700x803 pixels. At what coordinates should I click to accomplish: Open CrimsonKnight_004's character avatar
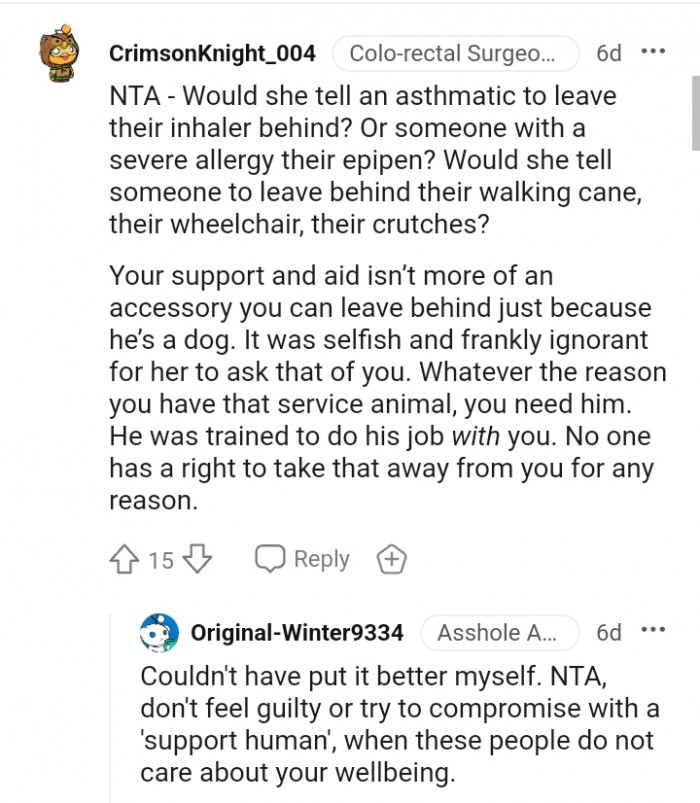59,53
